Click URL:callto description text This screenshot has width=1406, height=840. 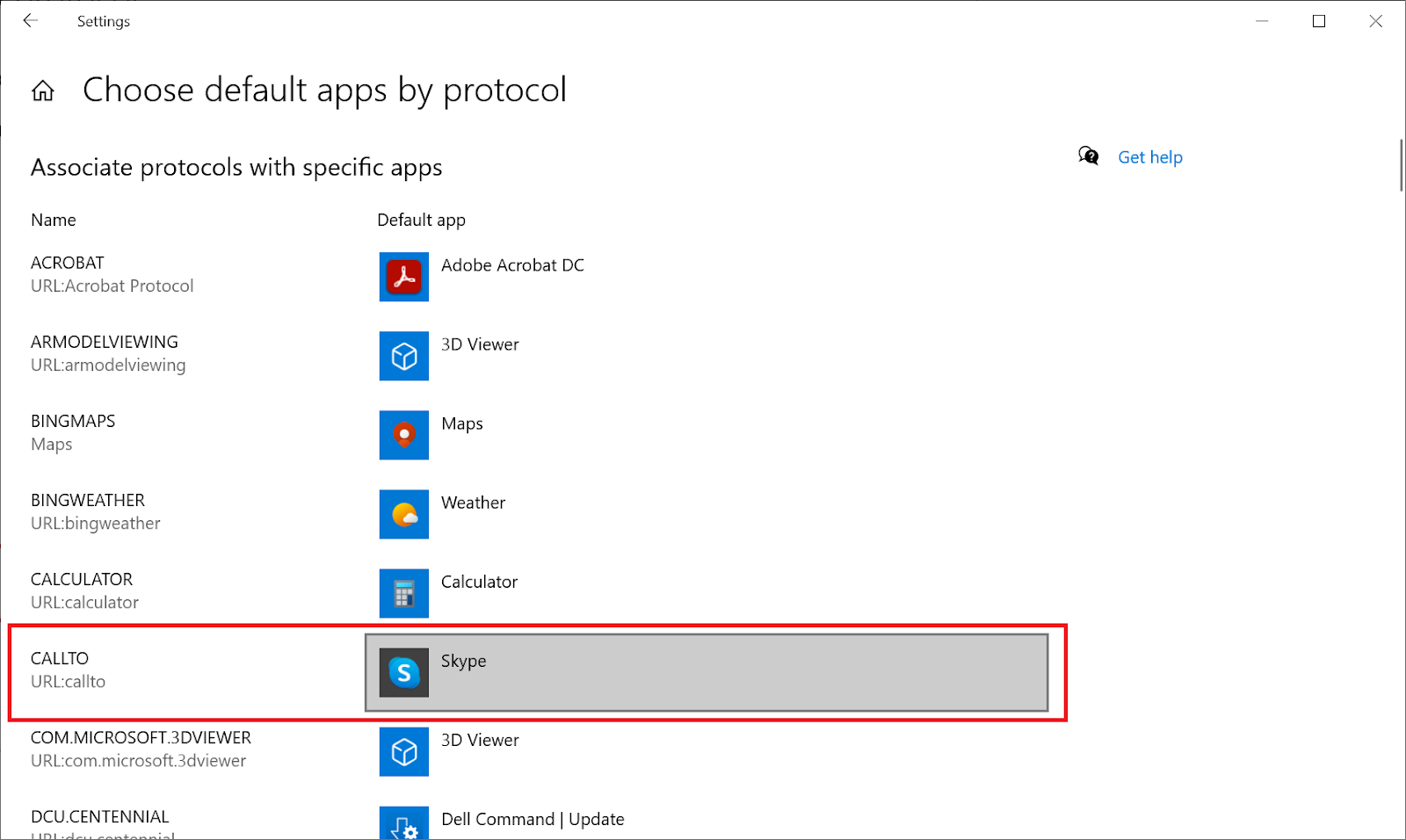(x=69, y=681)
